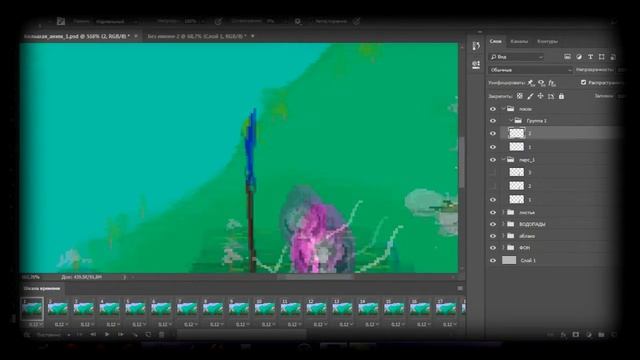Open the blend mode dropdown Обычные
The width and height of the screenshot is (640, 360).
click(x=530, y=70)
